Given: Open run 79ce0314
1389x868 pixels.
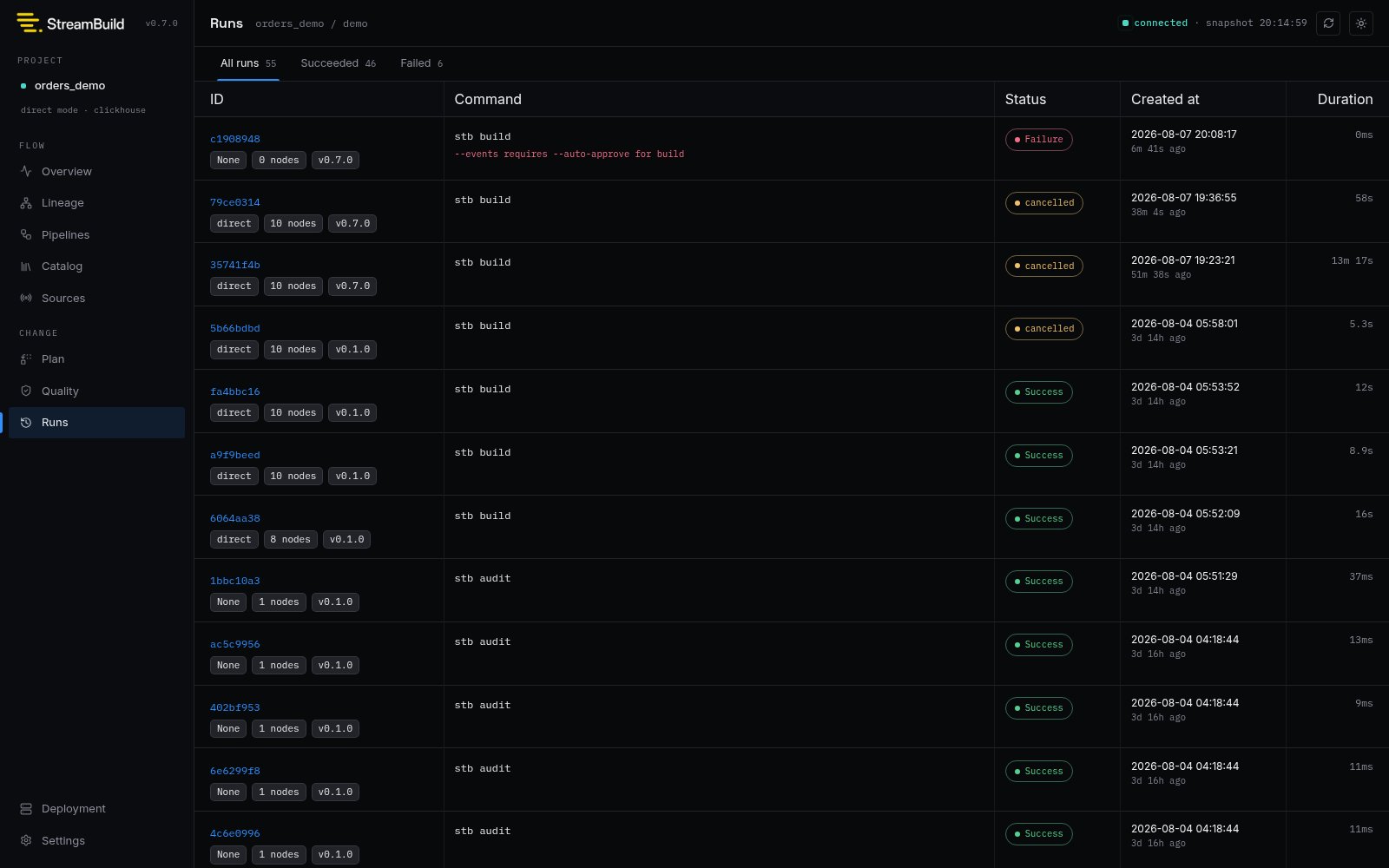Looking at the screenshot, I should point(235,202).
